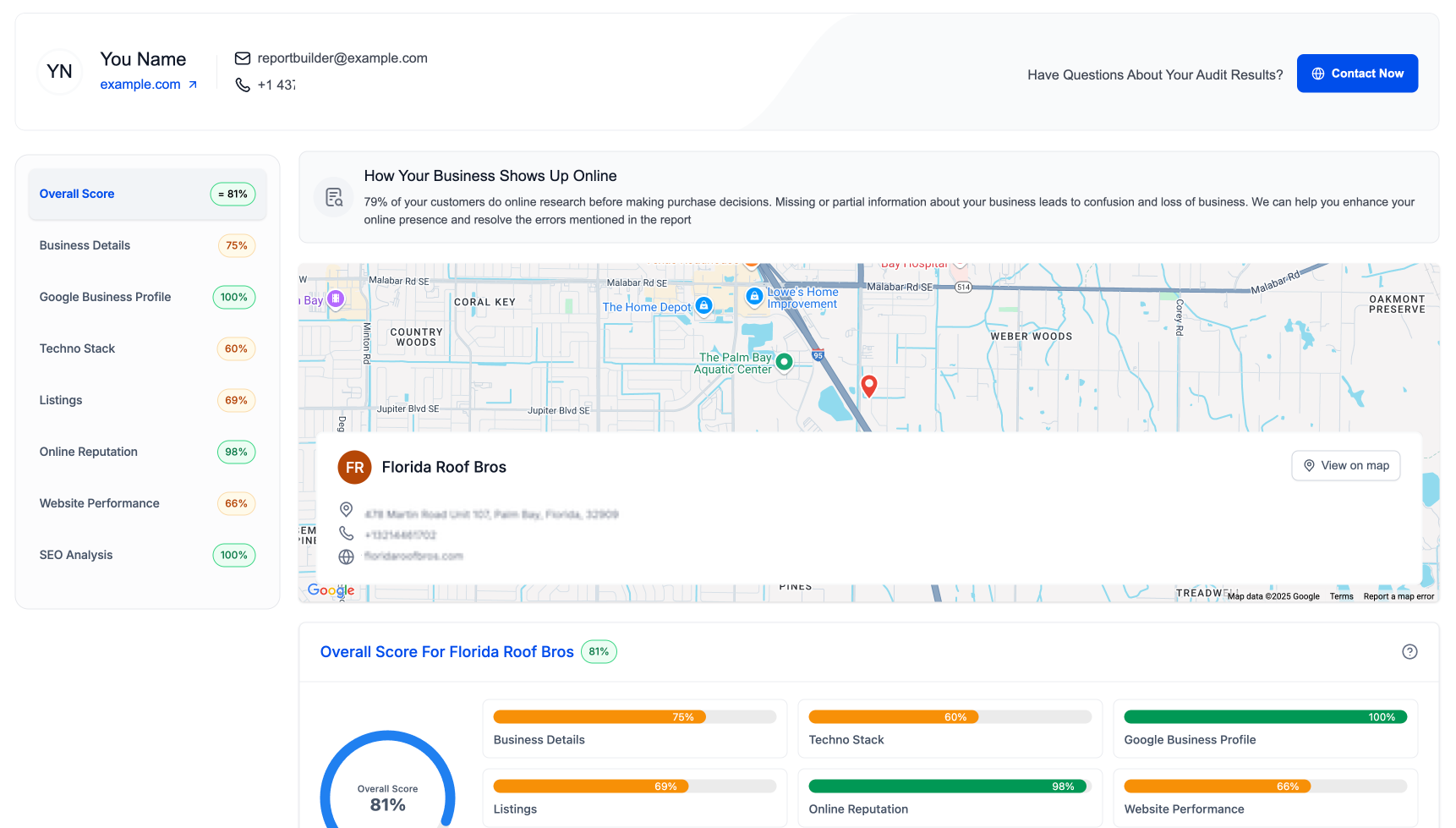Open the example.com link
The height and width of the screenshot is (828, 1456).
pyautogui.click(x=140, y=85)
